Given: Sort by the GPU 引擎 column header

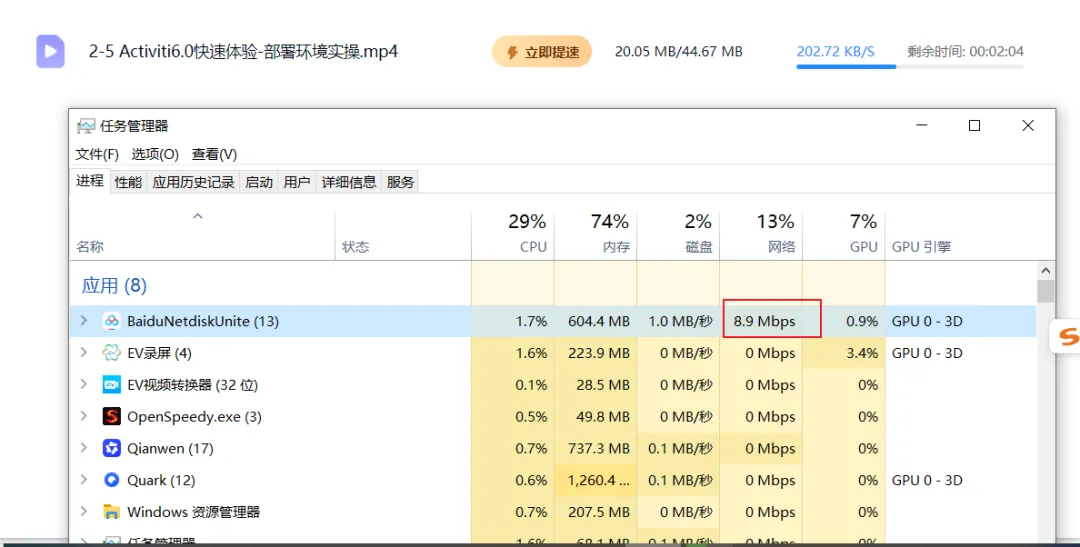Looking at the screenshot, I should click(x=922, y=247).
